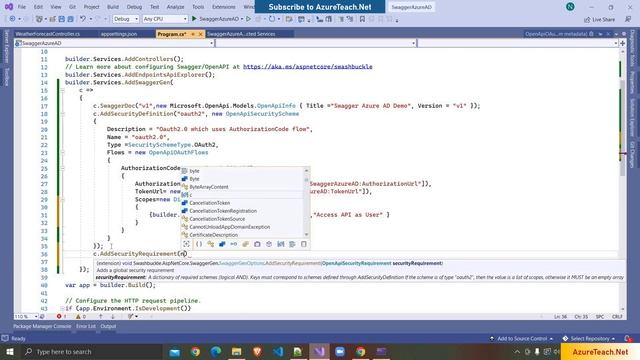Click the Save All toolbar icon
The image size is (640, 360).
tap(70, 19)
